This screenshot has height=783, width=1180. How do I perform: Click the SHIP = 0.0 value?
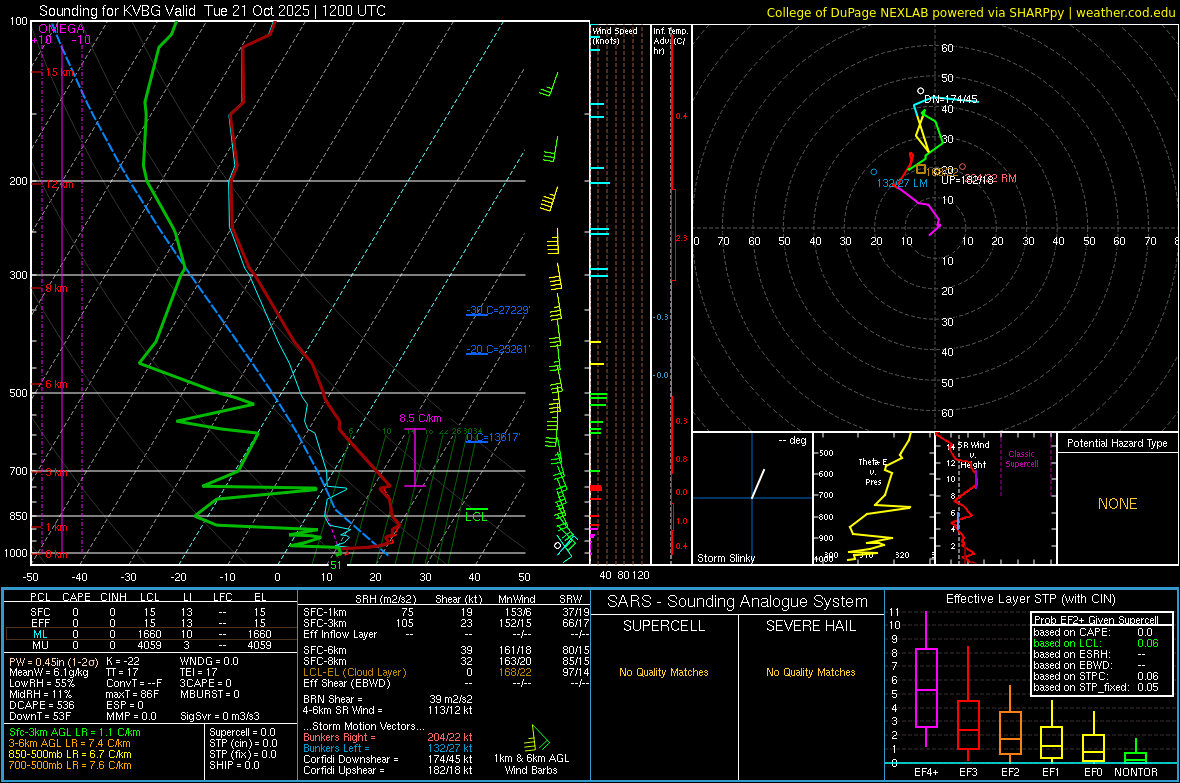pos(234,765)
